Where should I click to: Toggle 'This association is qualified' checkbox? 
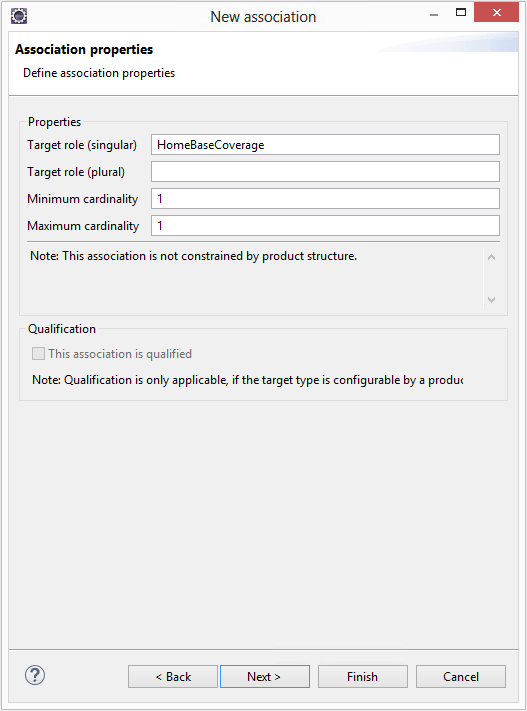pos(39,354)
